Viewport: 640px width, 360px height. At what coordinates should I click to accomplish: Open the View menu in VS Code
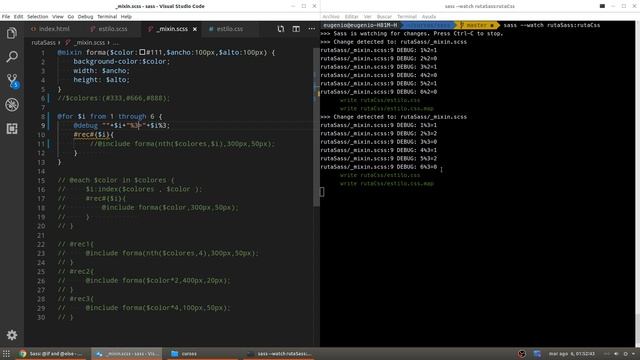coord(58,17)
